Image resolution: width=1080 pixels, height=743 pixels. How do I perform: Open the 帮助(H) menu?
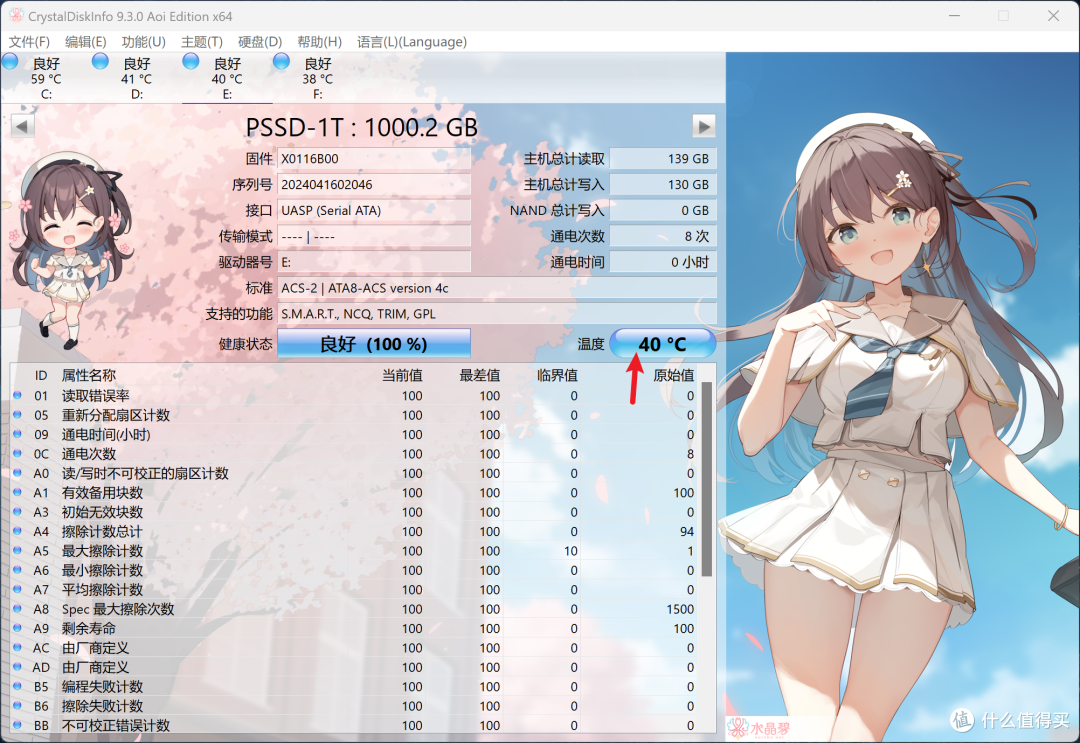(x=319, y=42)
